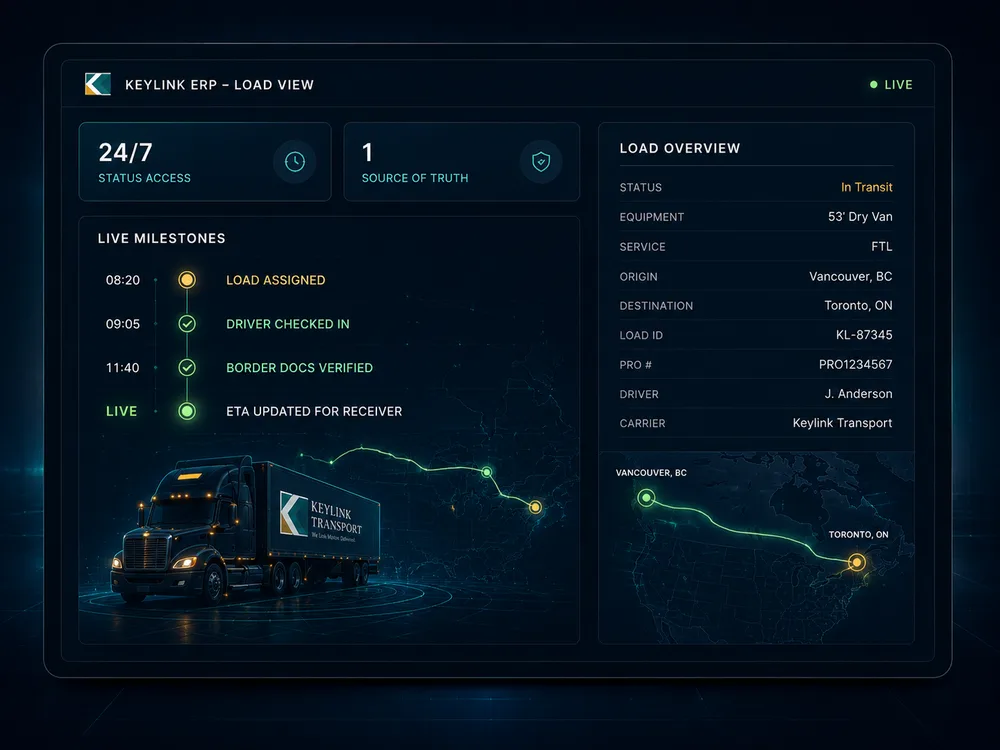Screen dimensions: 1000x750
Task: Click the green LIVE status dot in header
Action: tap(874, 85)
